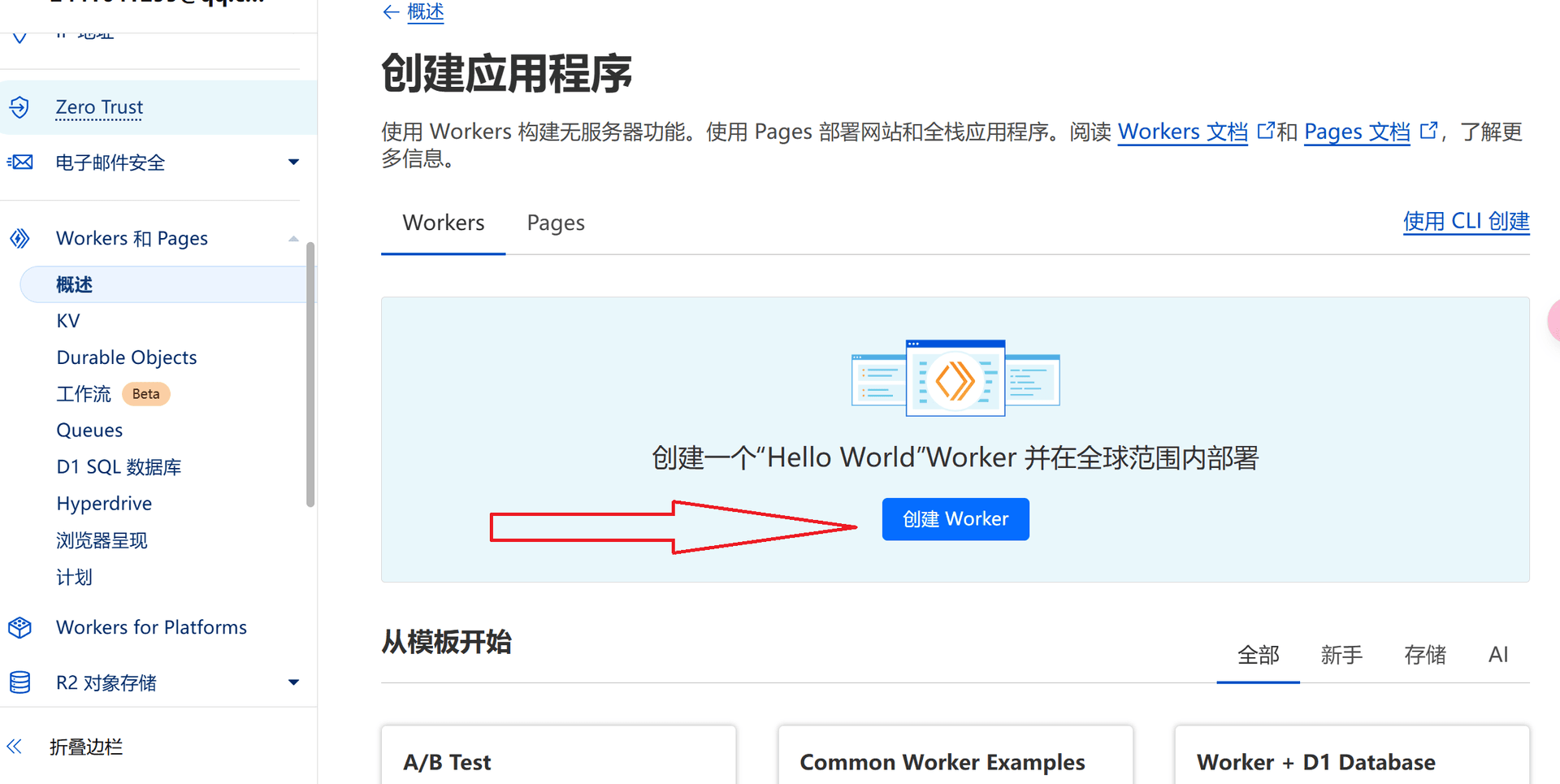This screenshot has height=784, width=1560.
Task: Select the AI template filter tab
Action: click(1498, 655)
